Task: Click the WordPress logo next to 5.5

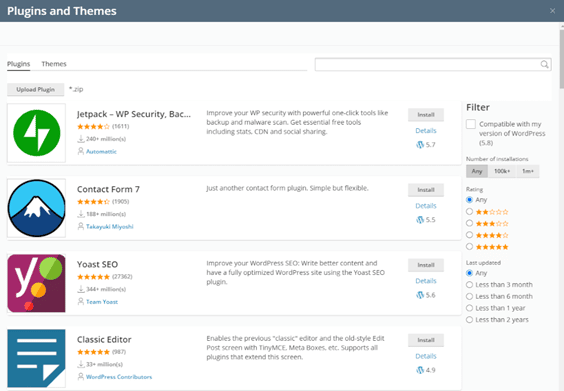Action: (x=420, y=220)
